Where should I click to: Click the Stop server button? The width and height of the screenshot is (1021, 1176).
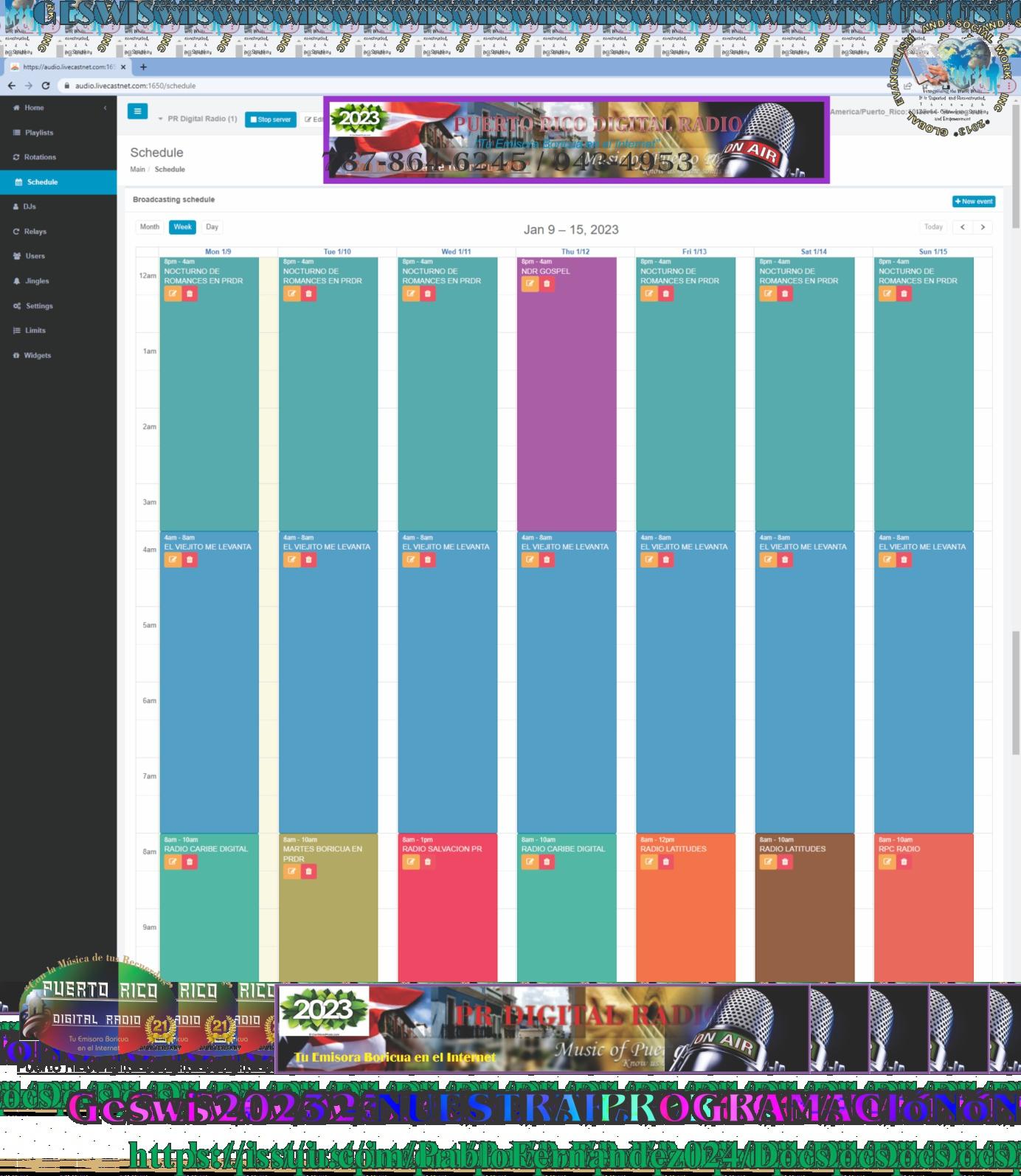[271, 120]
